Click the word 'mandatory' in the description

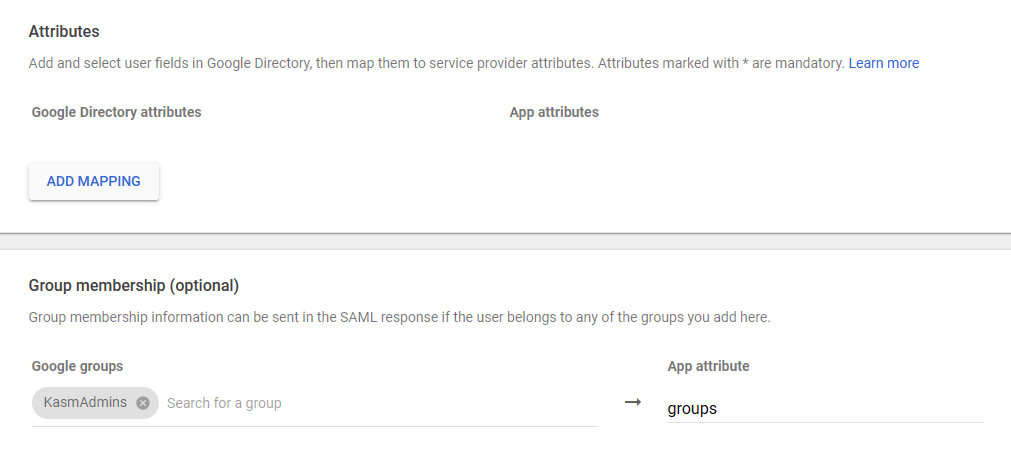tap(810, 63)
